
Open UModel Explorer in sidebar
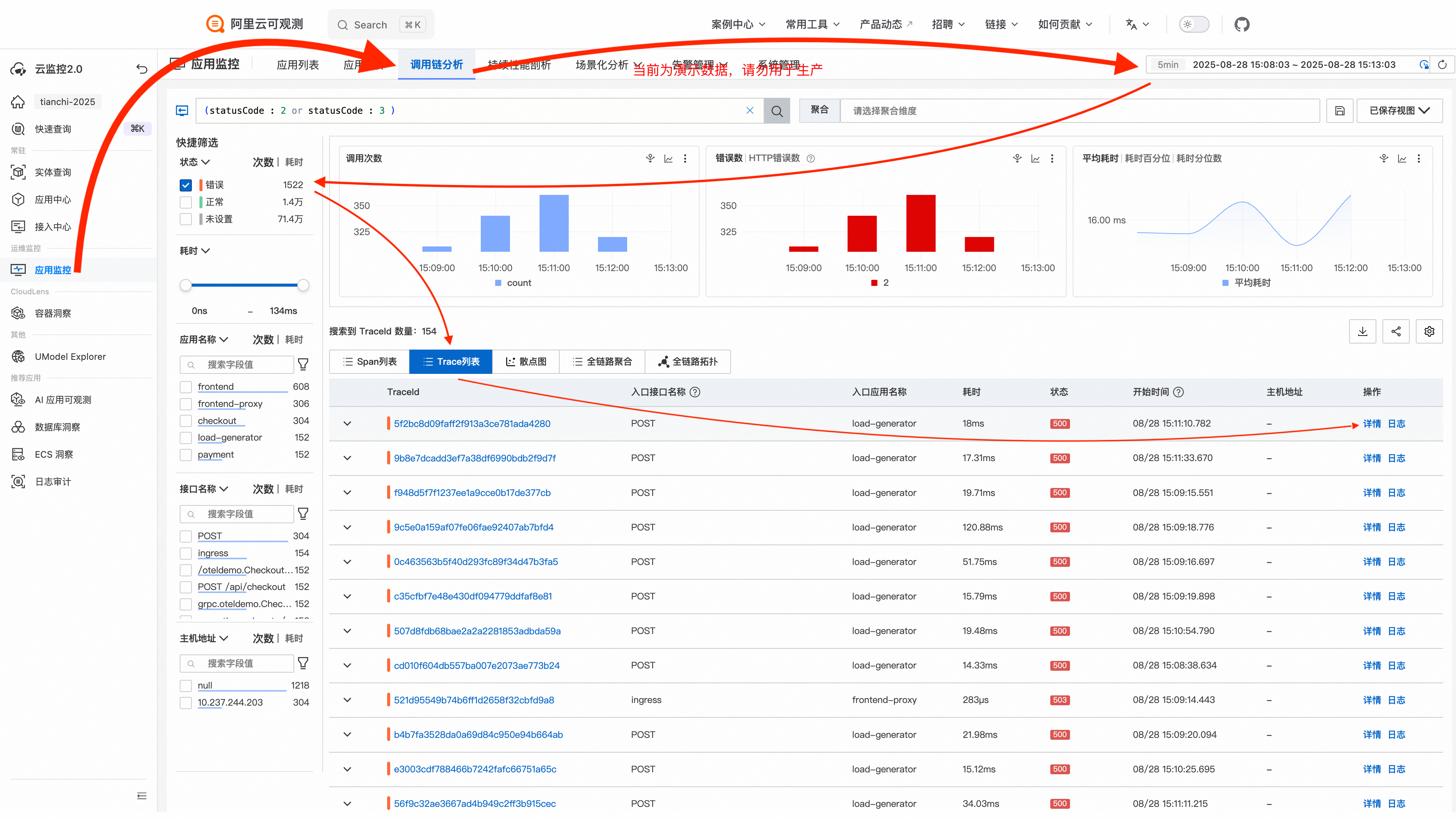69,357
